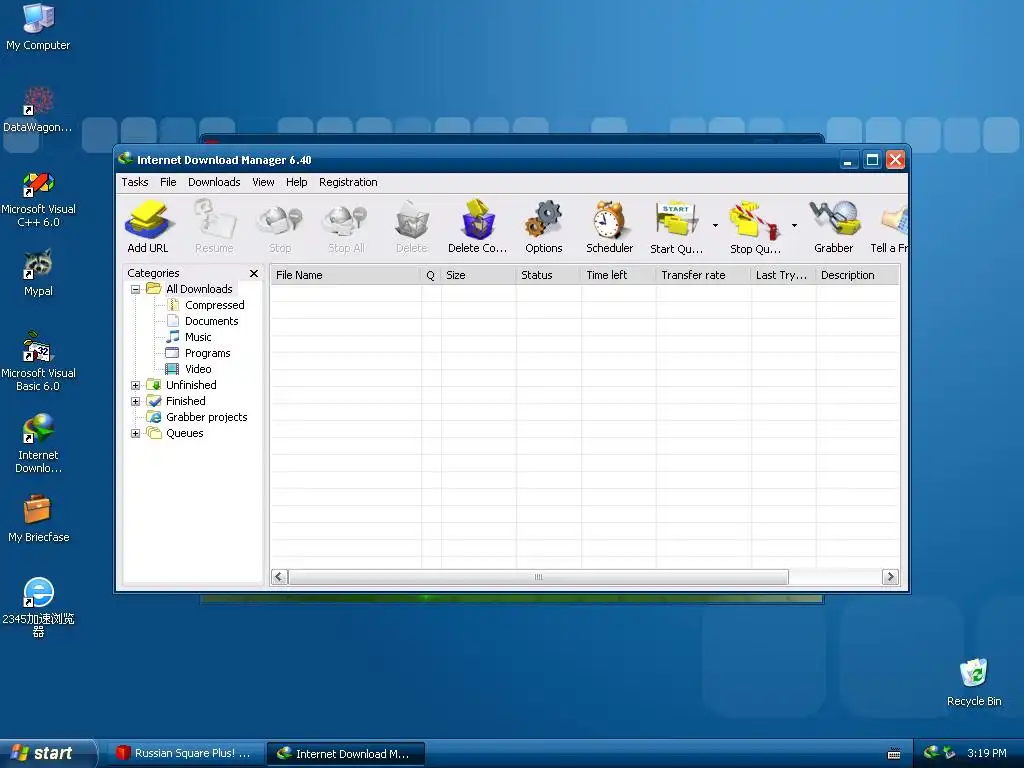Screen dimensions: 1024x768
Task: Sort by Transfer rate column header
Action: click(x=703, y=275)
